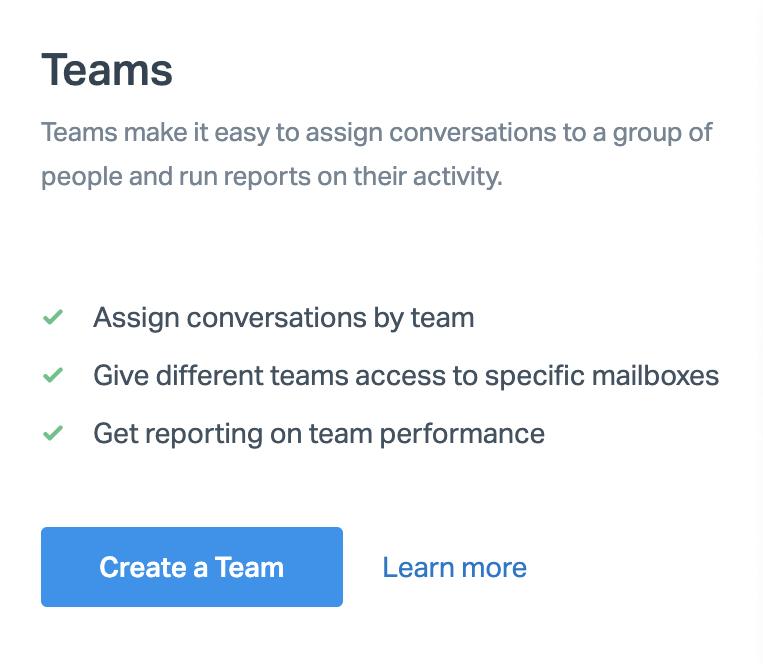Select the last green tick in the feature list
This screenshot has height=664, width=763.
coord(53,434)
